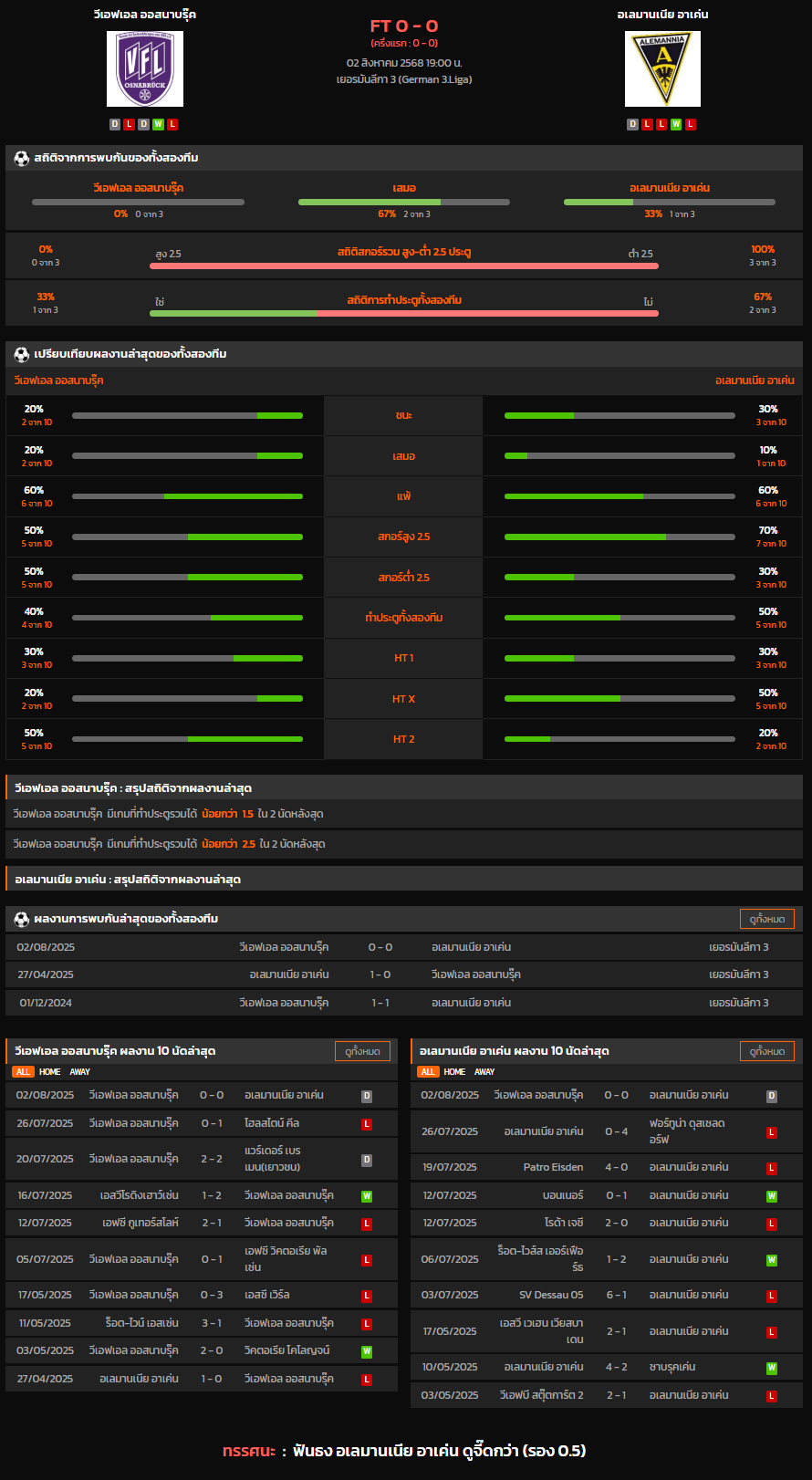Select ALL tab under Osnabrück last 10 matches

(x=23, y=1072)
